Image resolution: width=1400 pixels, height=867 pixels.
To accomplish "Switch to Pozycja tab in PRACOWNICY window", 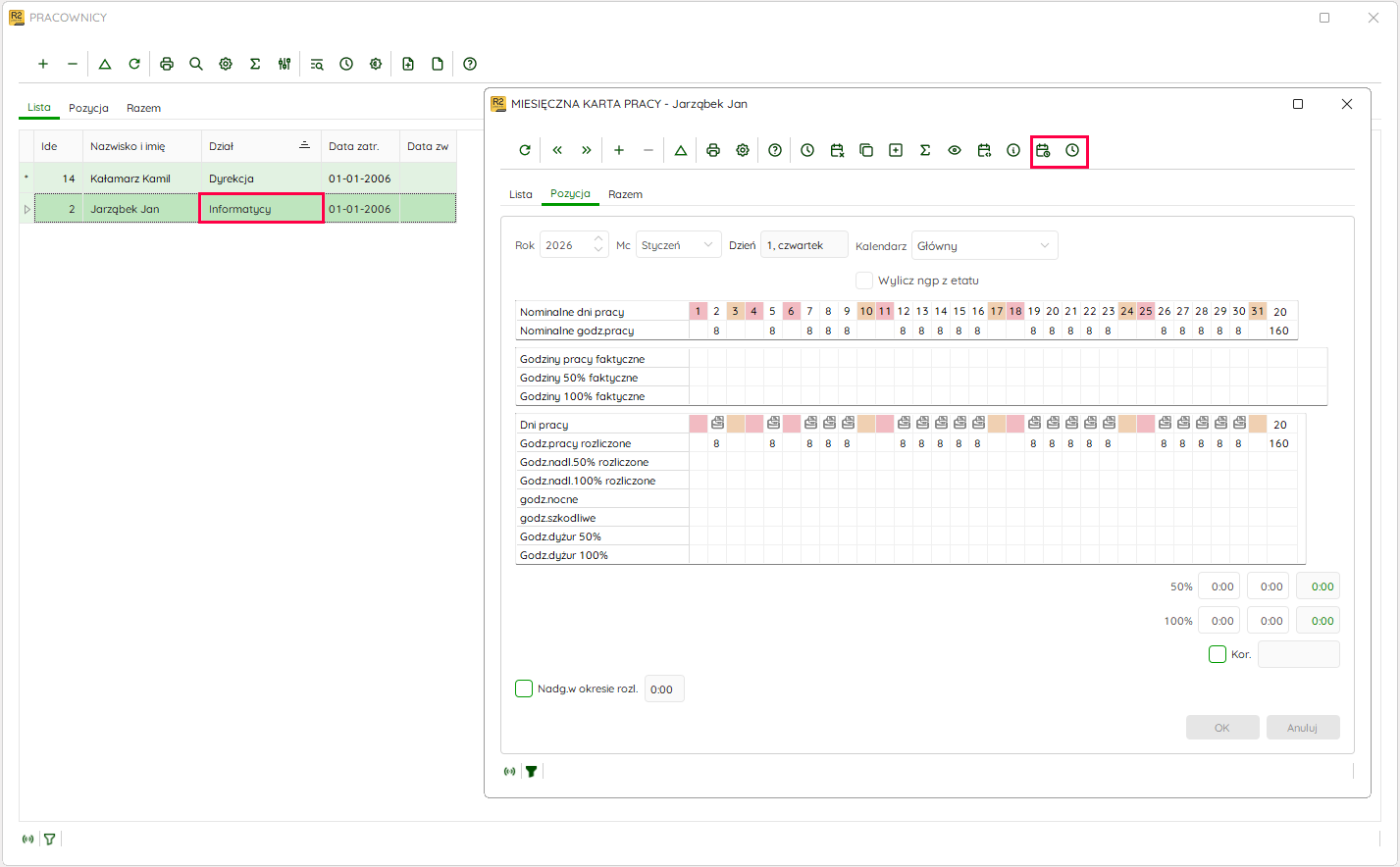I will (88, 108).
